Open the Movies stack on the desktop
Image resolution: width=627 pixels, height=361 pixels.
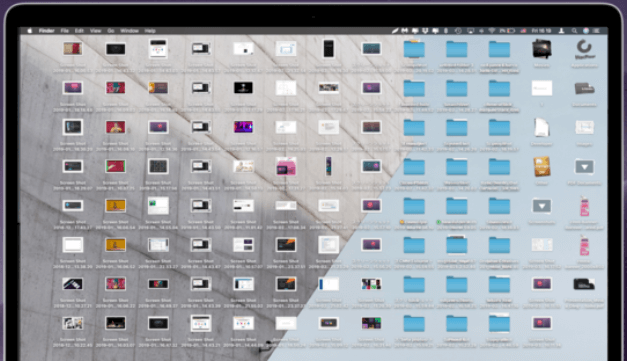point(542,49)
